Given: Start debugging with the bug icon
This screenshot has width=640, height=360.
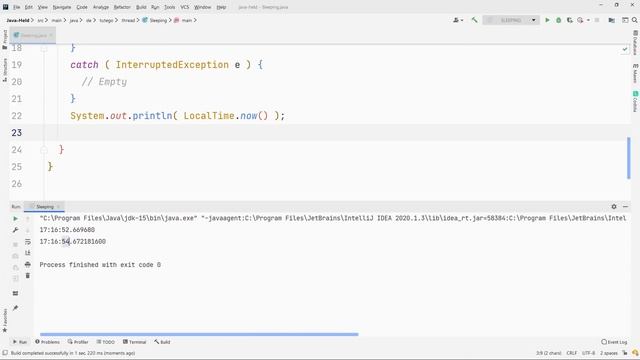Looking at the screenshot, I should point(558,20).
